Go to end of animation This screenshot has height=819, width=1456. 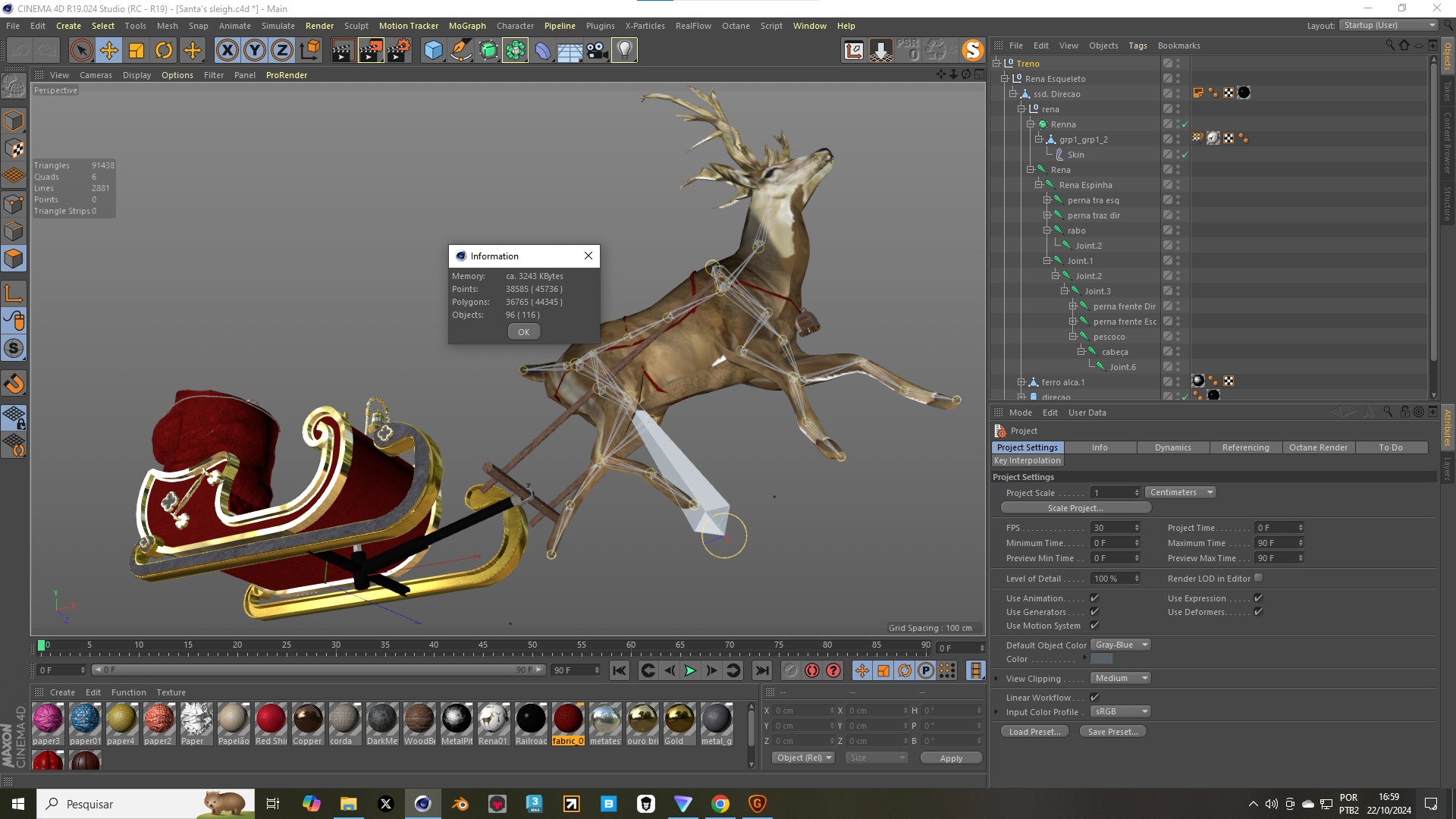tap(762, 670)
